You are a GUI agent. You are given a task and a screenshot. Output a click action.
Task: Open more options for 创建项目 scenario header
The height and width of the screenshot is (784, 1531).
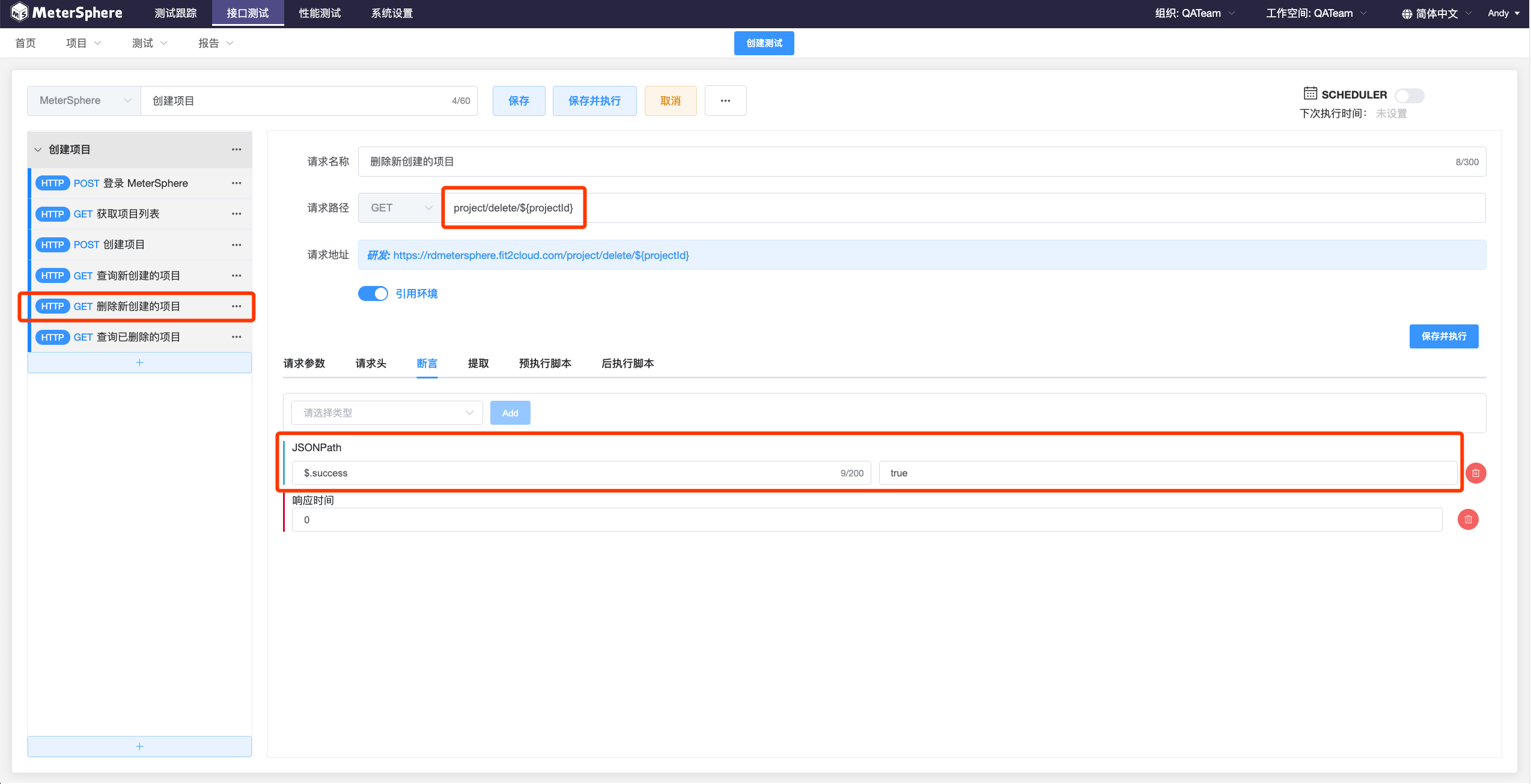pos(237,150)
